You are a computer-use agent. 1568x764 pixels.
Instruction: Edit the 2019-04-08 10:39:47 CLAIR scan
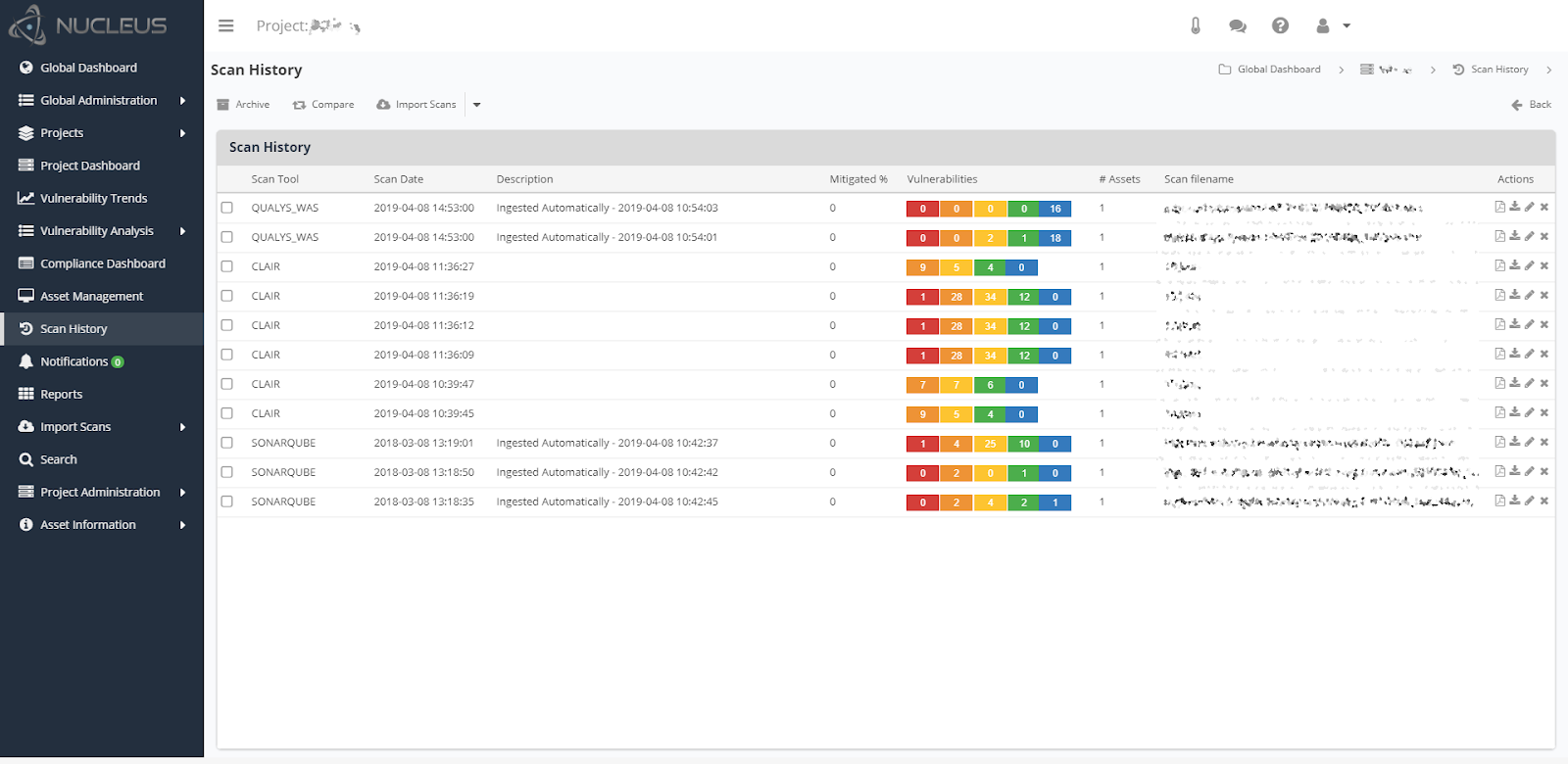pos(1529,383)
